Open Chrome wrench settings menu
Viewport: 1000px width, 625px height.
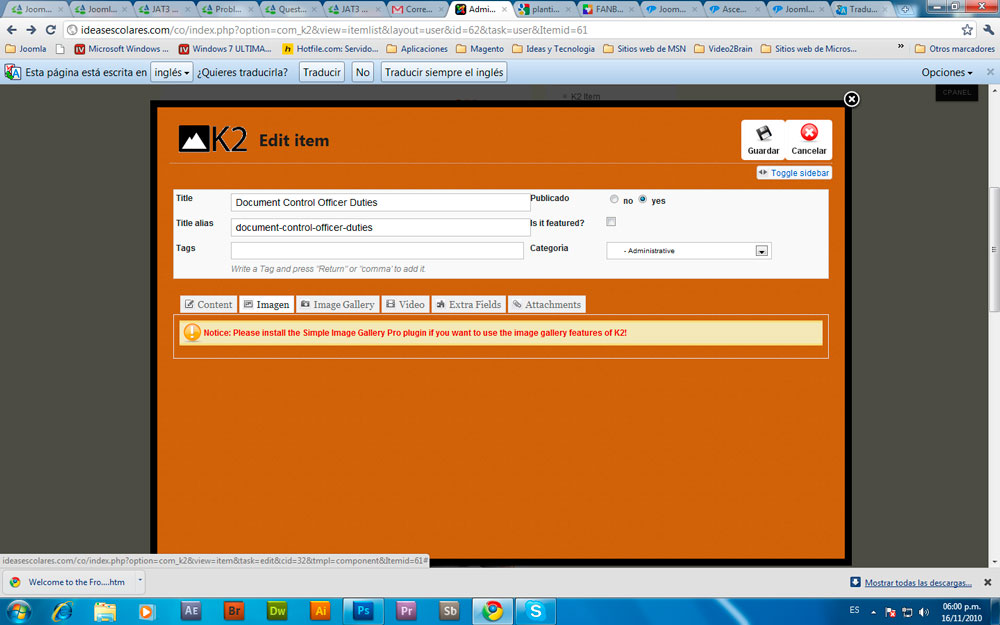(x=989, y=30)
